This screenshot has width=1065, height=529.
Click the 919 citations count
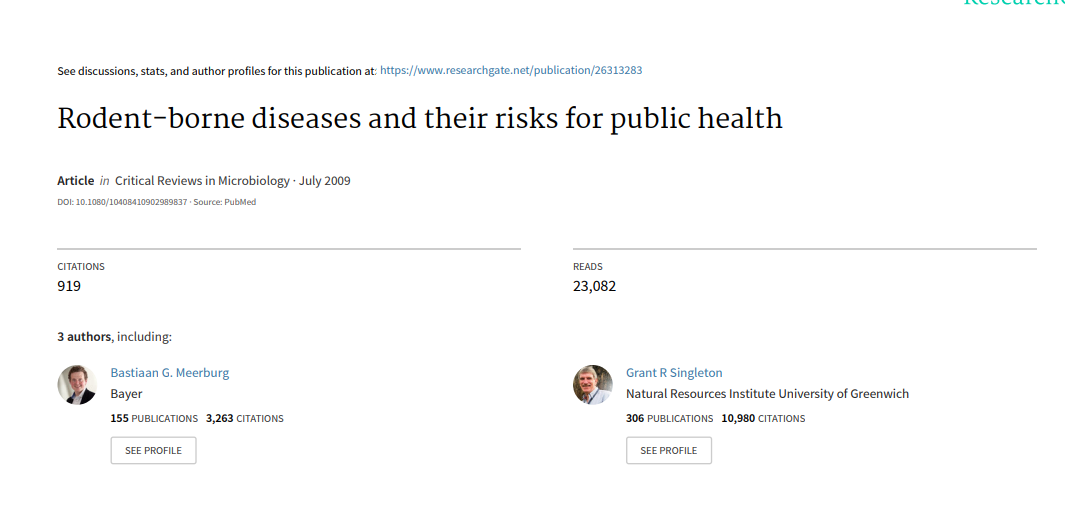coord(69,286)
